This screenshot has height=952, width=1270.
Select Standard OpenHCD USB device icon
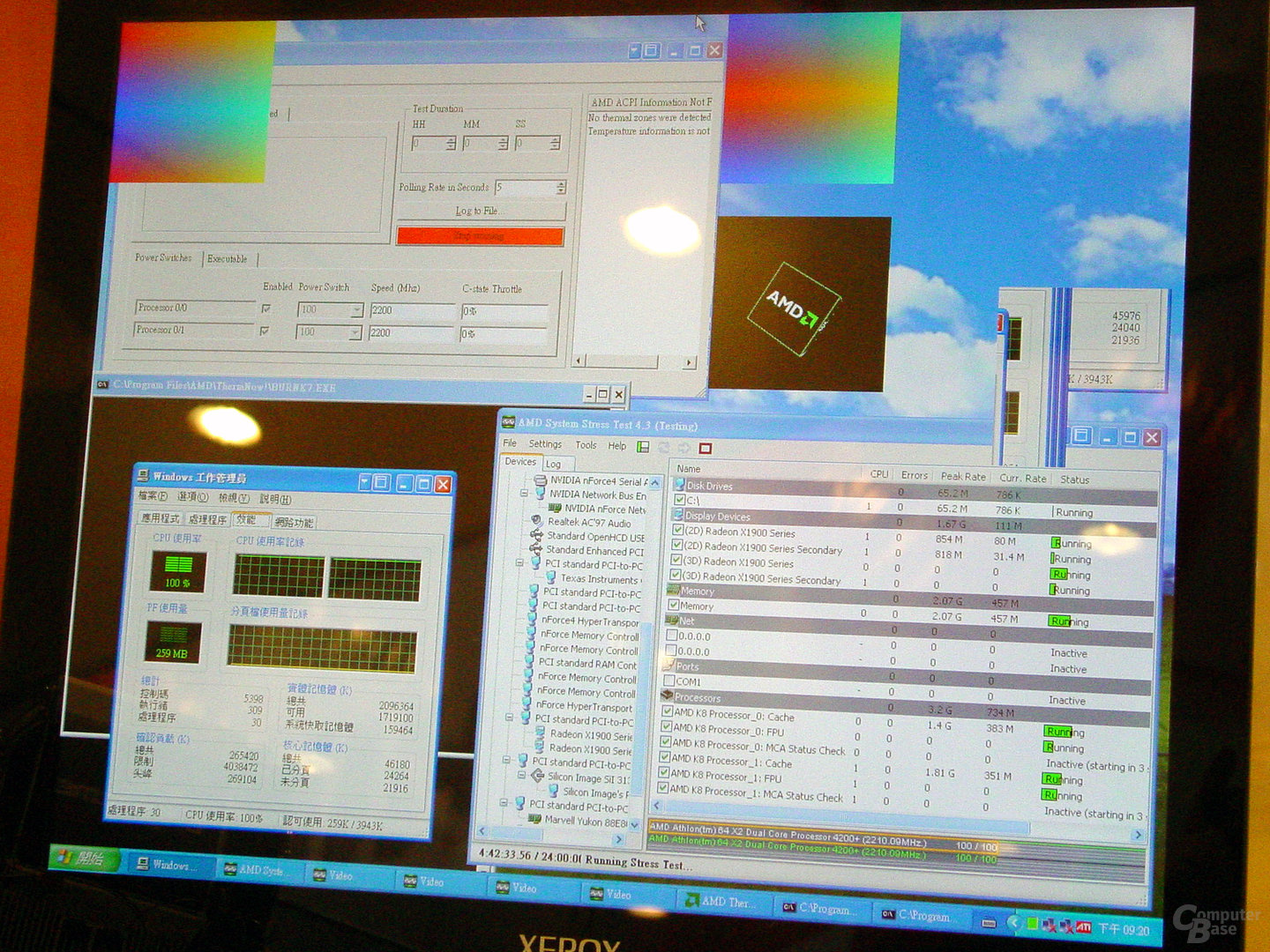[535, 536]
